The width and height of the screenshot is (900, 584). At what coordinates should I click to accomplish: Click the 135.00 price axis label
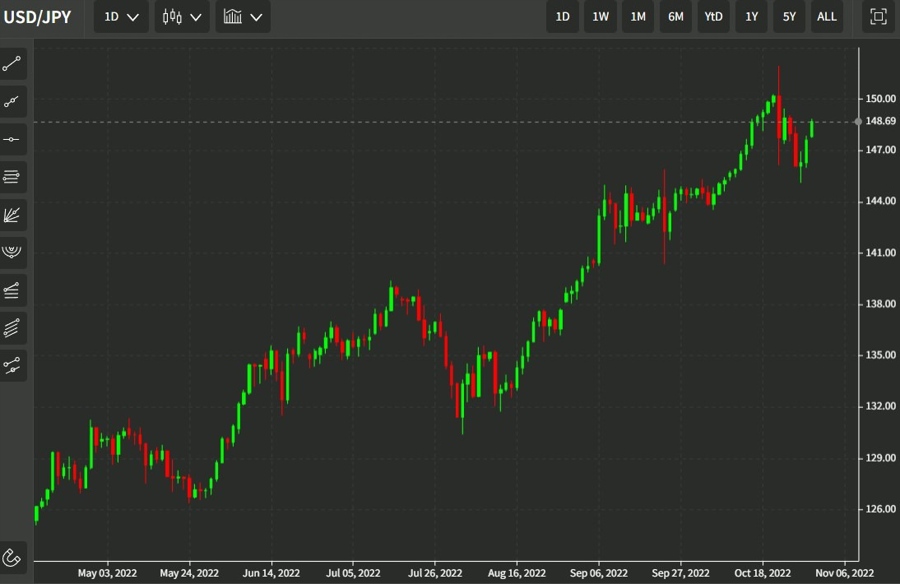[x=880, y=355]
